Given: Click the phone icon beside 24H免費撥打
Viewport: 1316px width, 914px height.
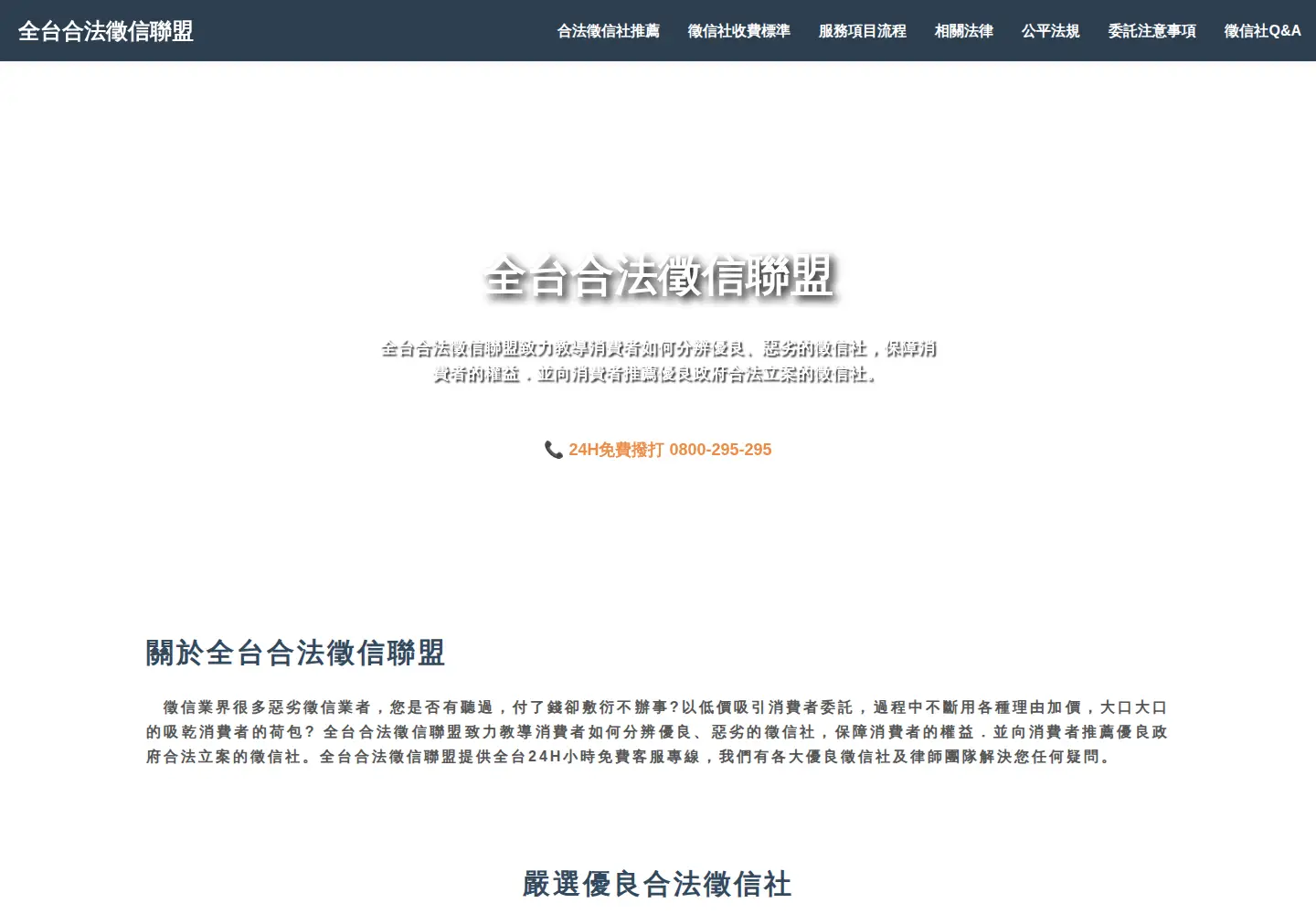Looking at the screenshot, I should click(554, 450).
